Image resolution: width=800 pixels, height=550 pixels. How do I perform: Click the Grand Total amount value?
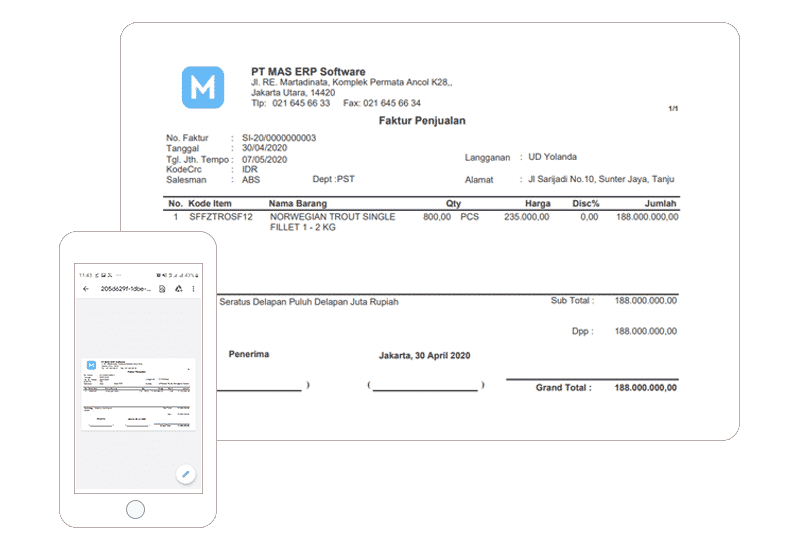[x=645, y=388]
